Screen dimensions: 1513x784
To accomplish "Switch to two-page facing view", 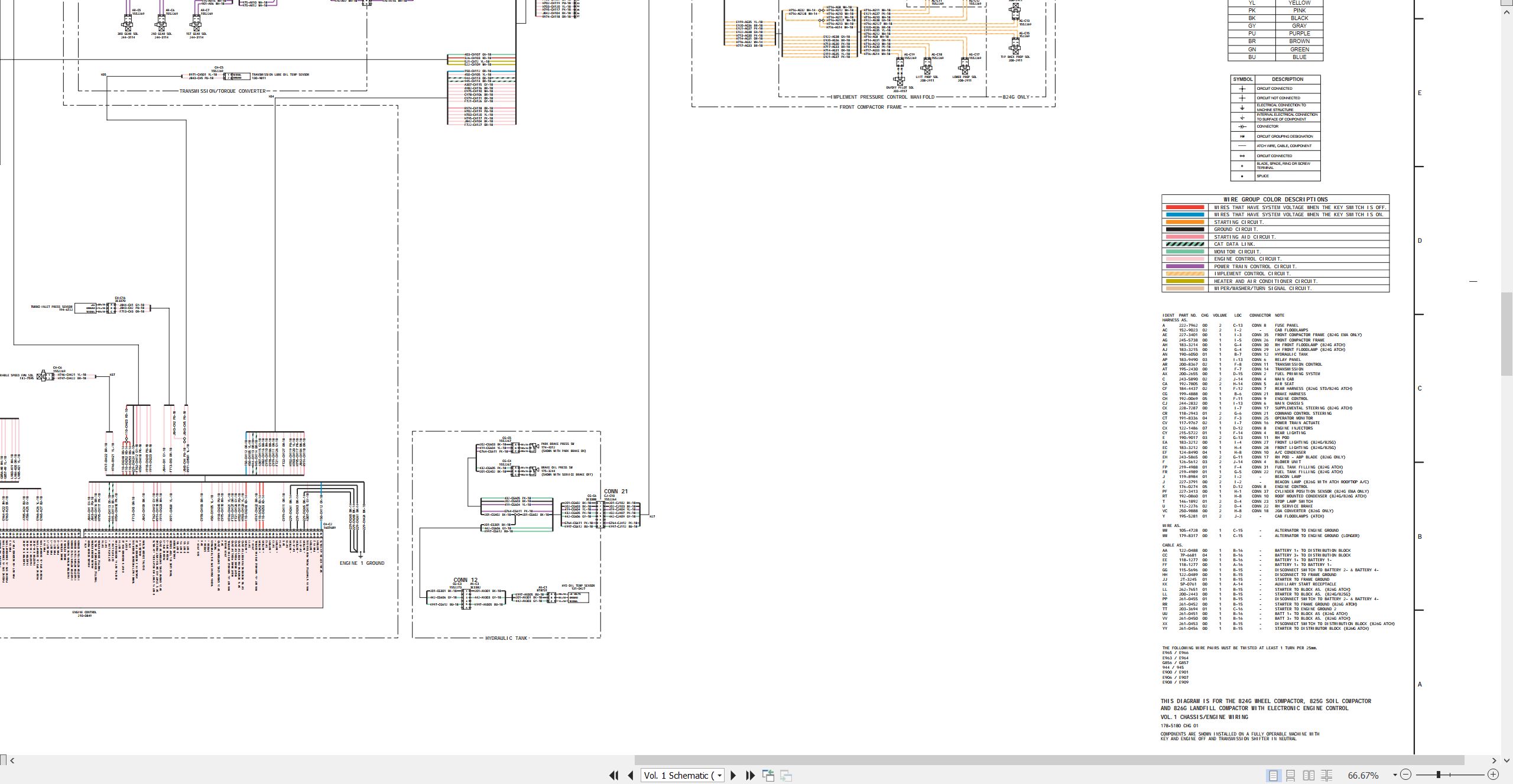I will 1309,776.
